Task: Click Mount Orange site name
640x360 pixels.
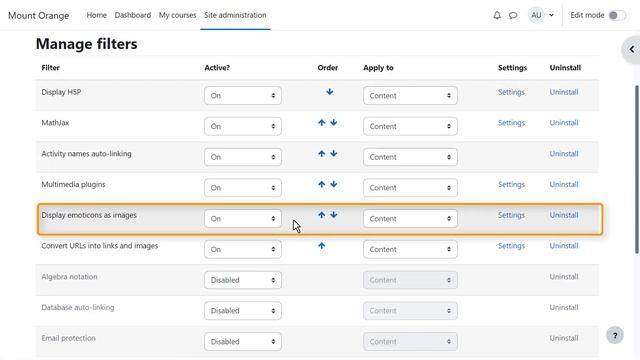Action: tap(39, 16)
